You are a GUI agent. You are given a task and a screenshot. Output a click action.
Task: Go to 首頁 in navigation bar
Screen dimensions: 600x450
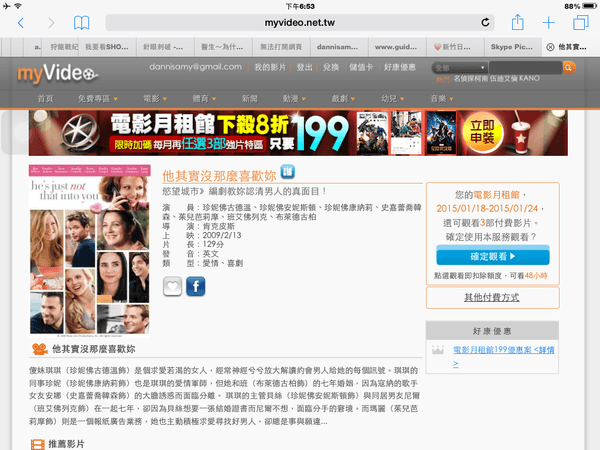[x=45, y=99]
